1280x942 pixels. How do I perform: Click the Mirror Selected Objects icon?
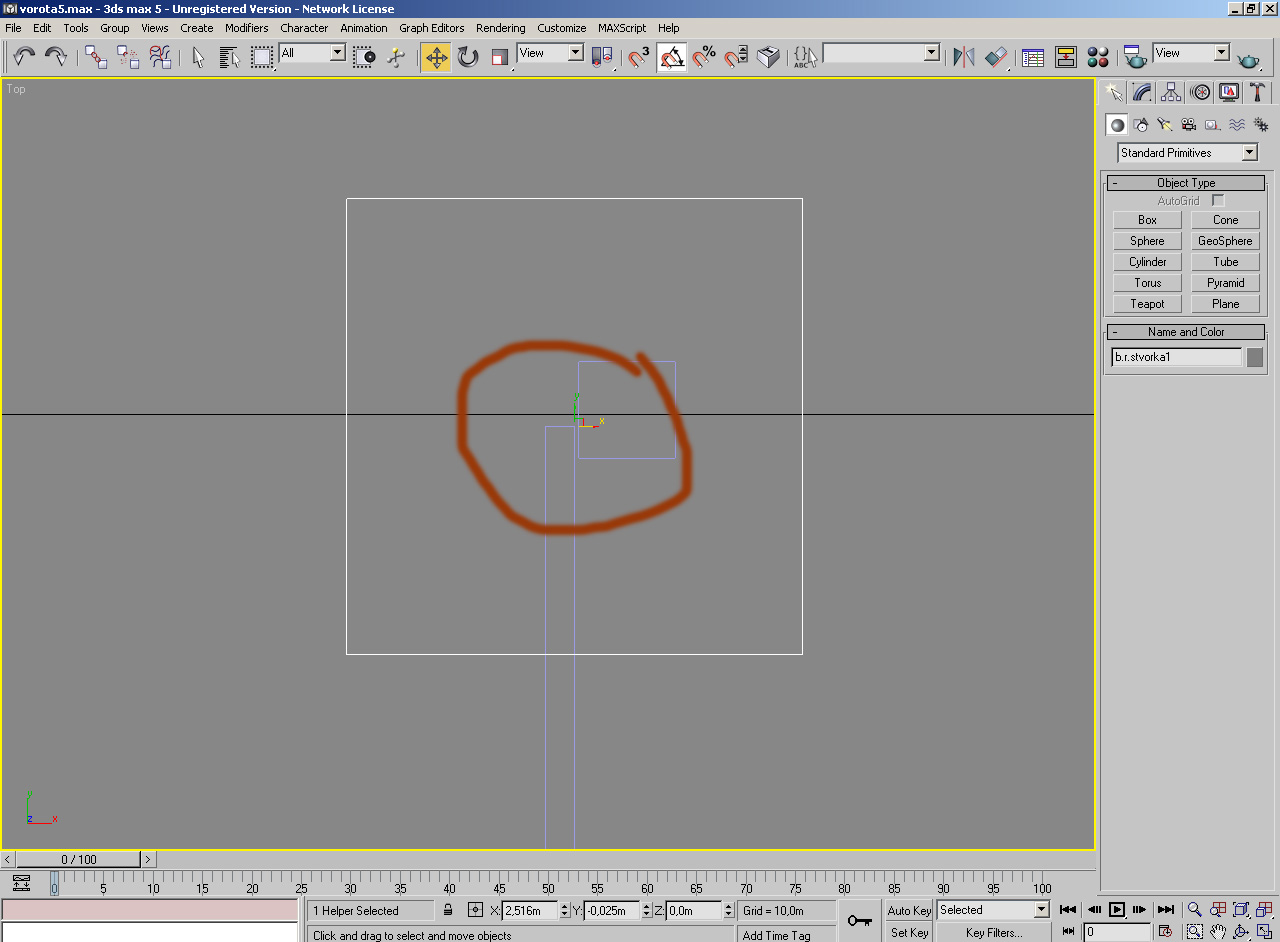click(964, 57)
